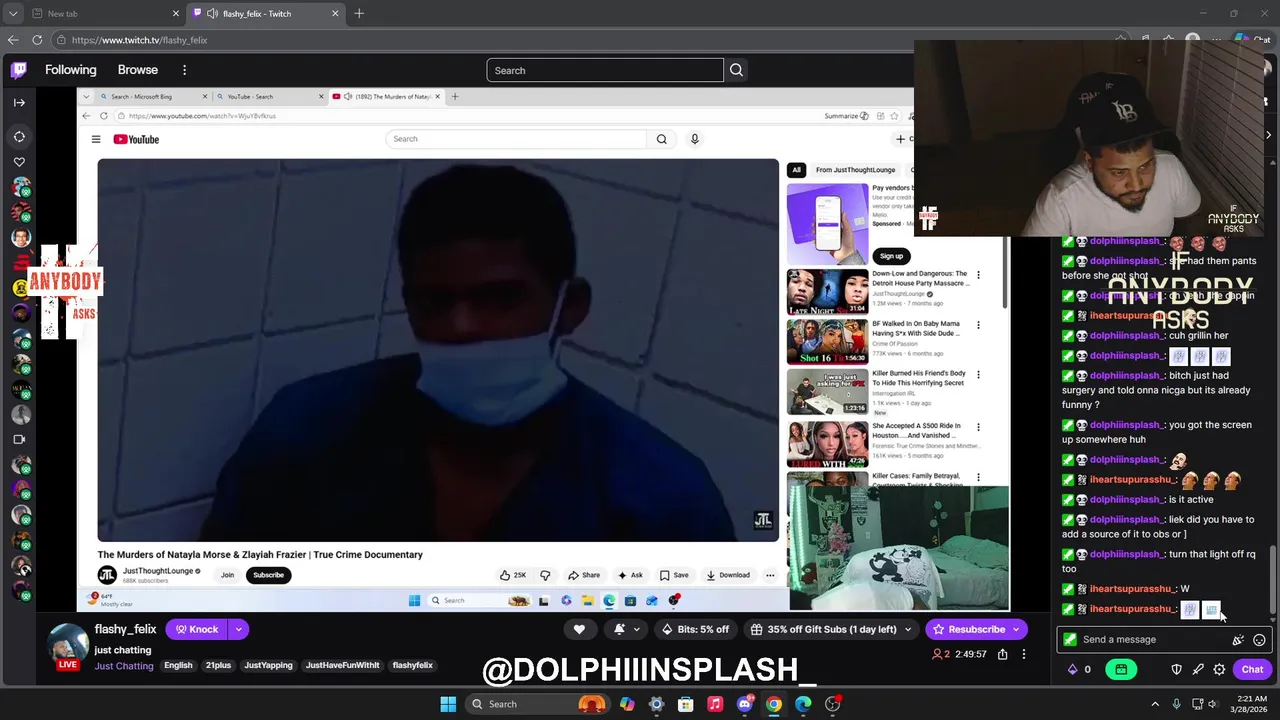The height and width of the screenshot is (720, 1280).
Task: Close the New tab browser tab
Action: (176, 13)
